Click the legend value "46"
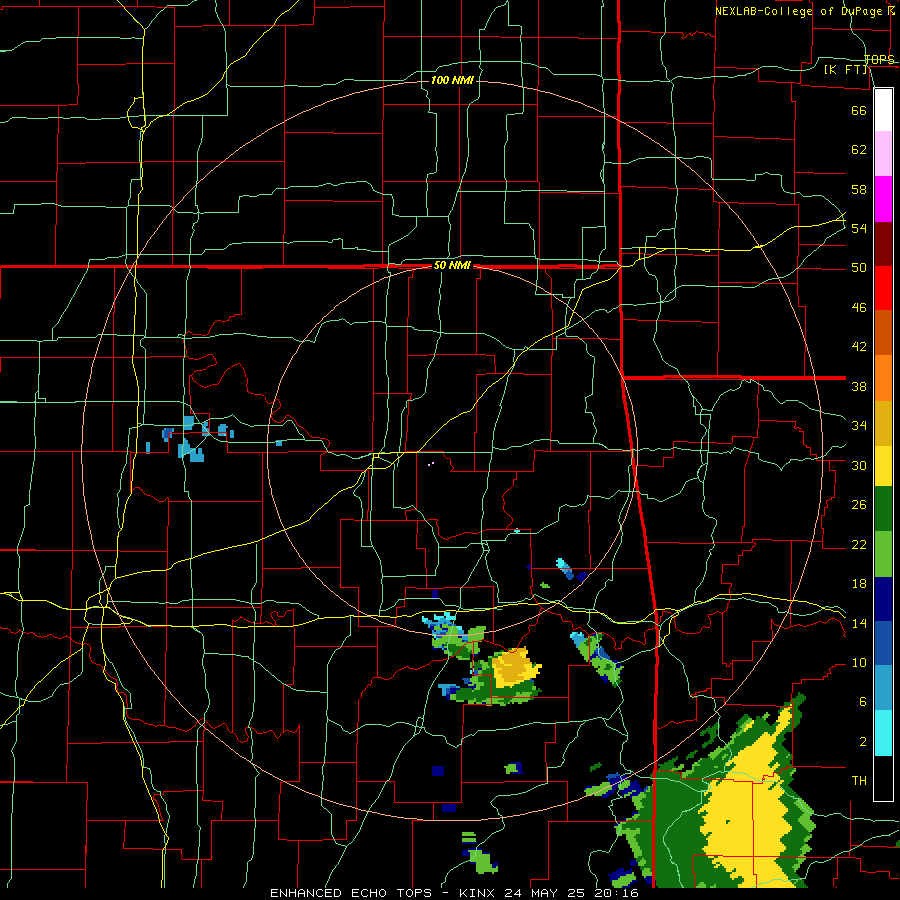Screen dimensions: 900x900 [859, 308]
